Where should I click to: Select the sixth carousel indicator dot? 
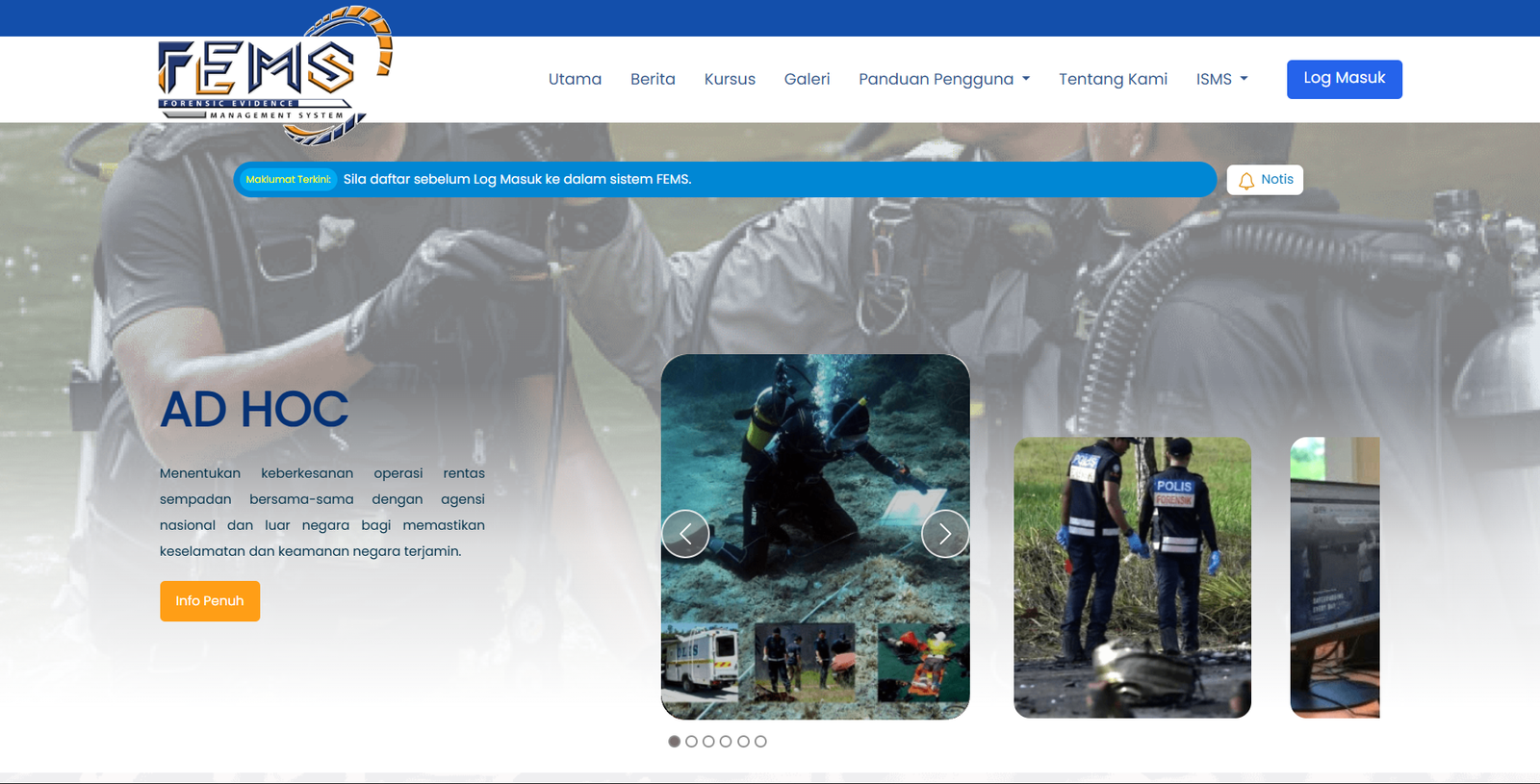(760, 742)
